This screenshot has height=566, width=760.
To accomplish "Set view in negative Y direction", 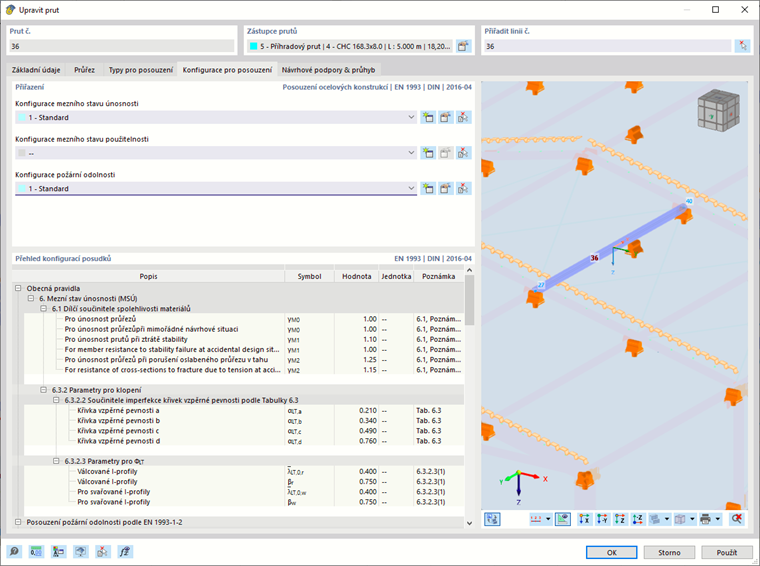I will click(602, 519).
